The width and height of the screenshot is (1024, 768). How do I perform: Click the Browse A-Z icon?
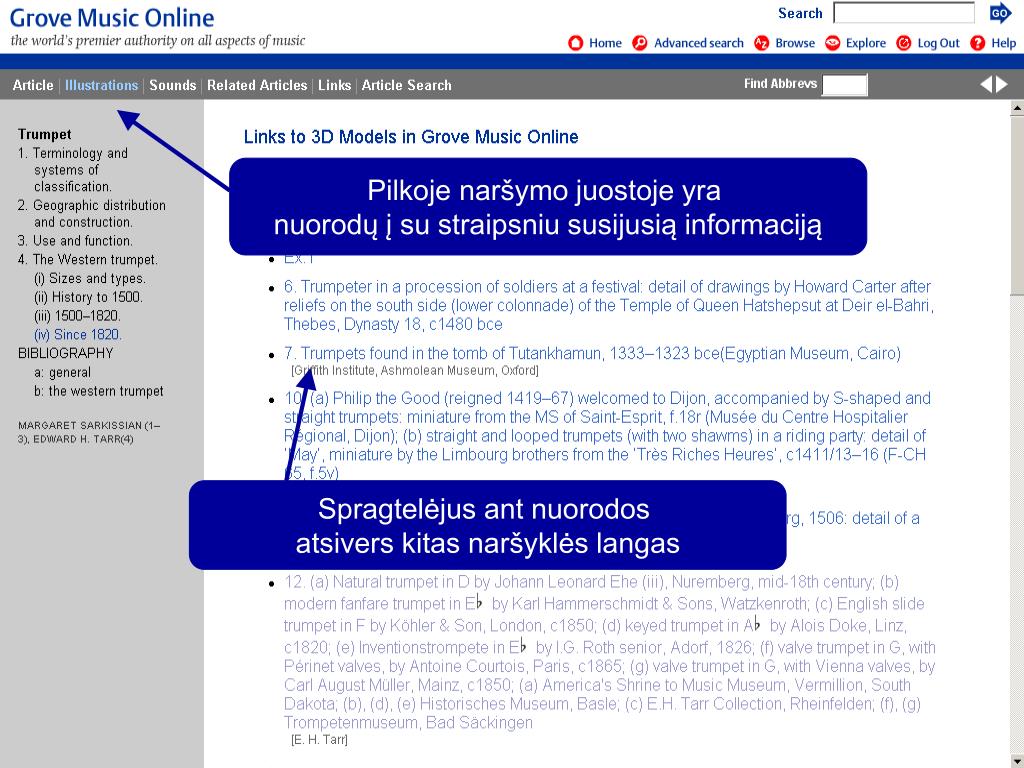tap(761, 43)
